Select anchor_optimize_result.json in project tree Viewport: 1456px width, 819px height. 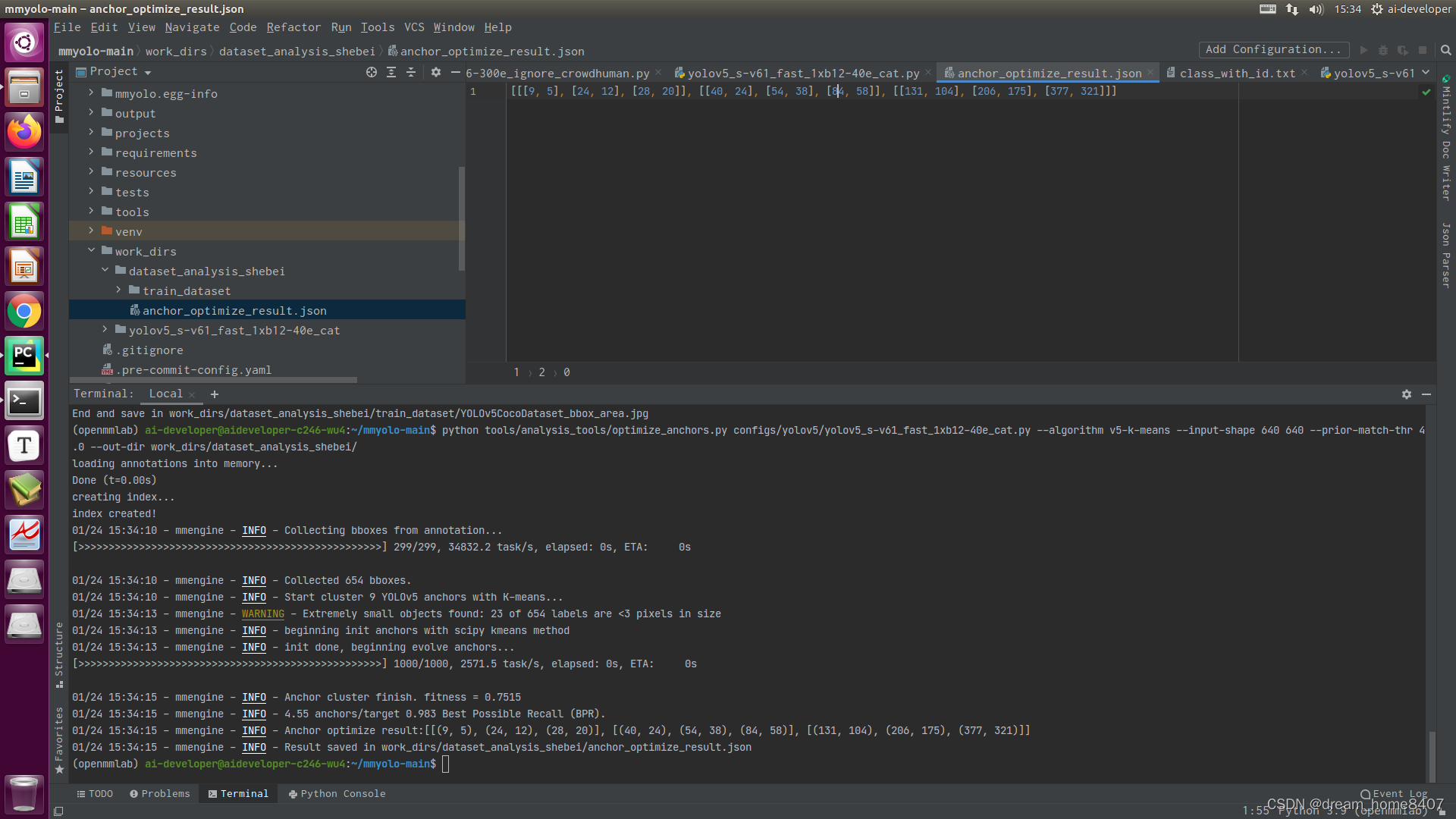(267, 310)
